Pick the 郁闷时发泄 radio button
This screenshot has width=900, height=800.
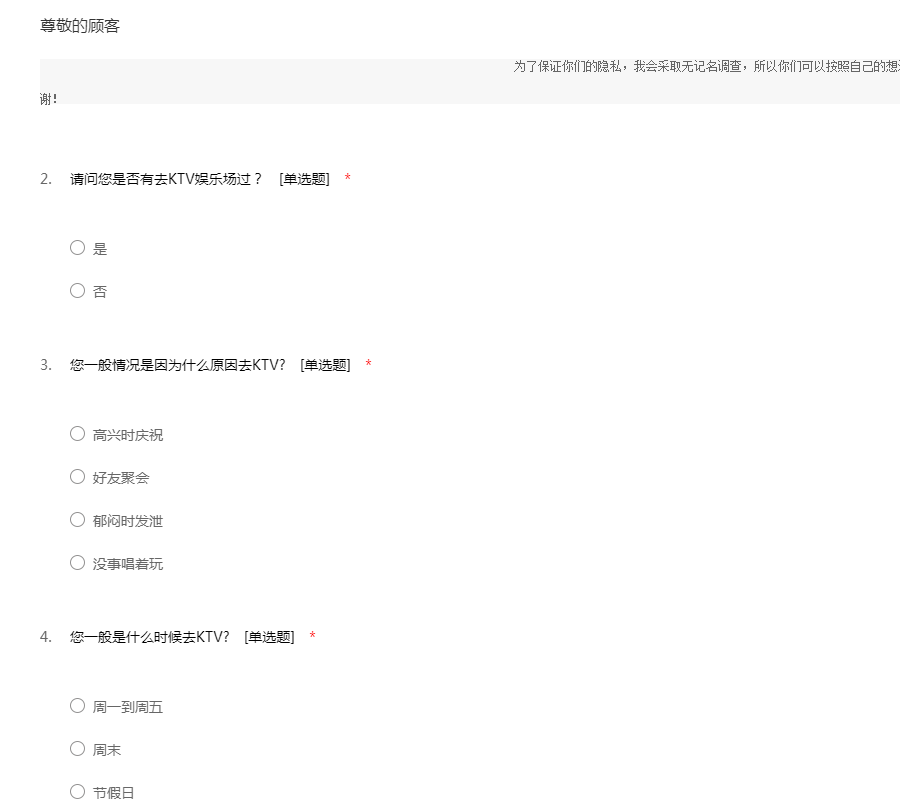[77, 520]
